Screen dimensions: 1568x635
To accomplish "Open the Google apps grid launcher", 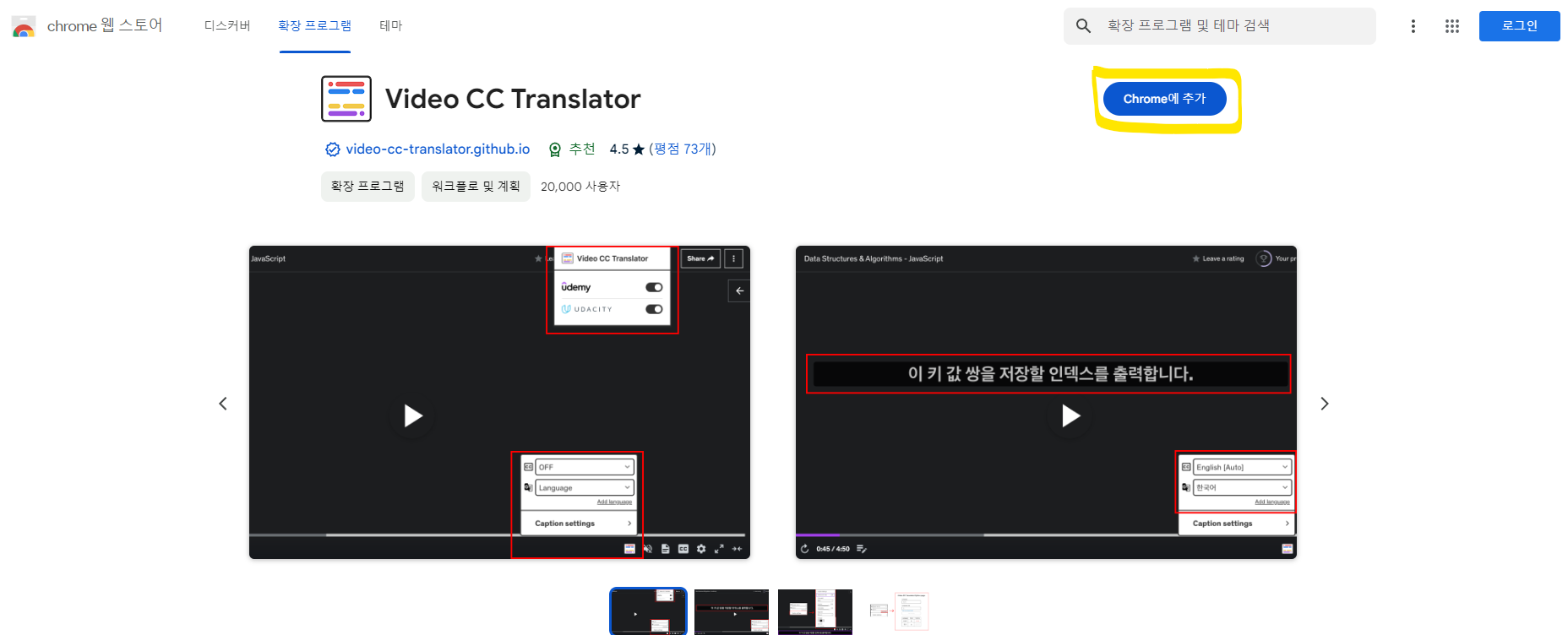I will pos(1452,26).
